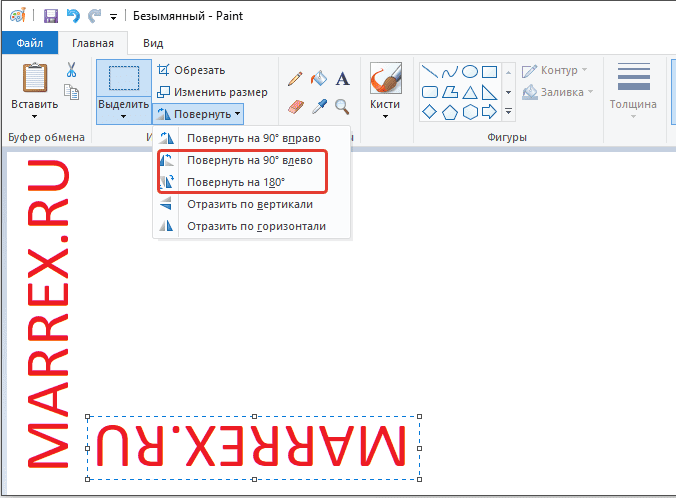676x498 pixels.
Task: Select the Line shape
Action: click(429, 71)
